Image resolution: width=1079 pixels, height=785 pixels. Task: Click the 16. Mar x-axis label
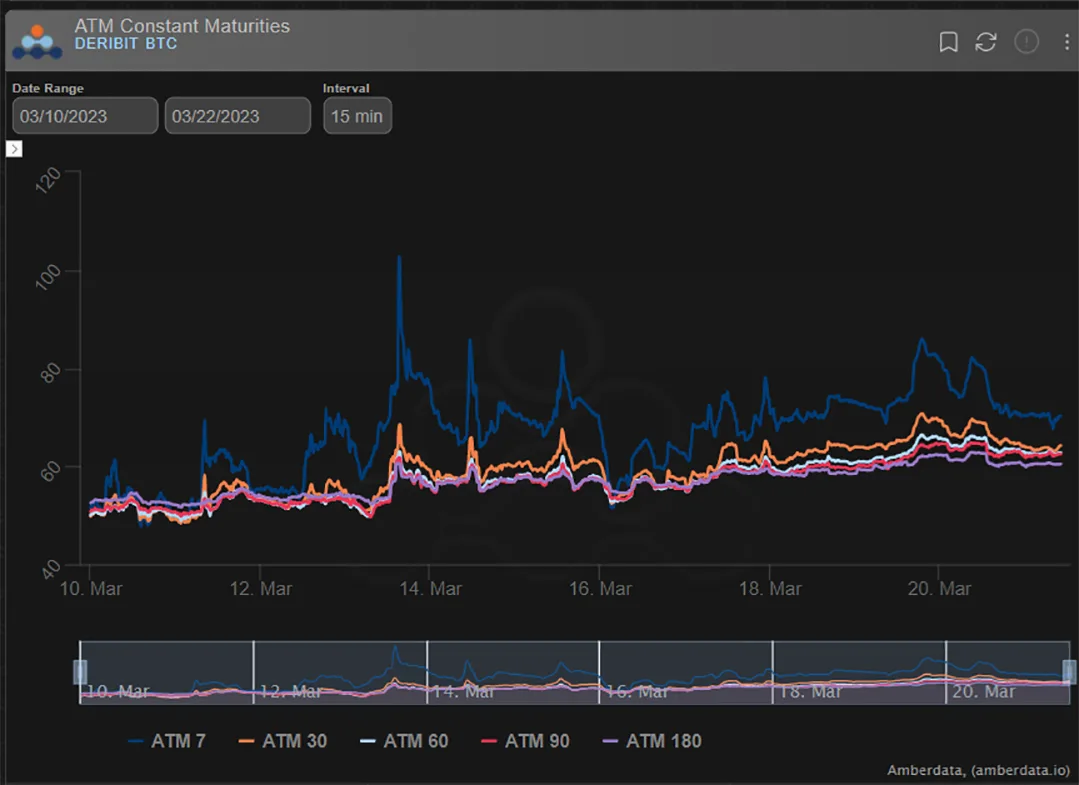click(600, 589)
